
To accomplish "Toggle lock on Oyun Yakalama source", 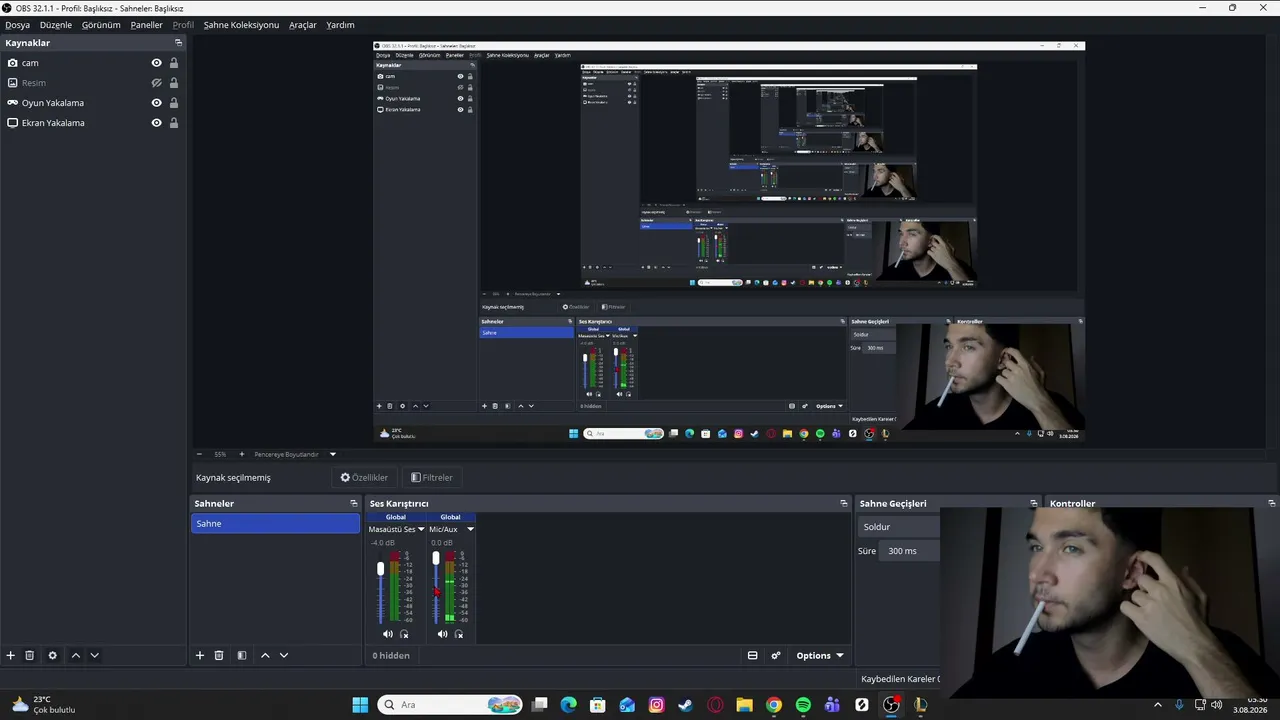I will 174,103.
